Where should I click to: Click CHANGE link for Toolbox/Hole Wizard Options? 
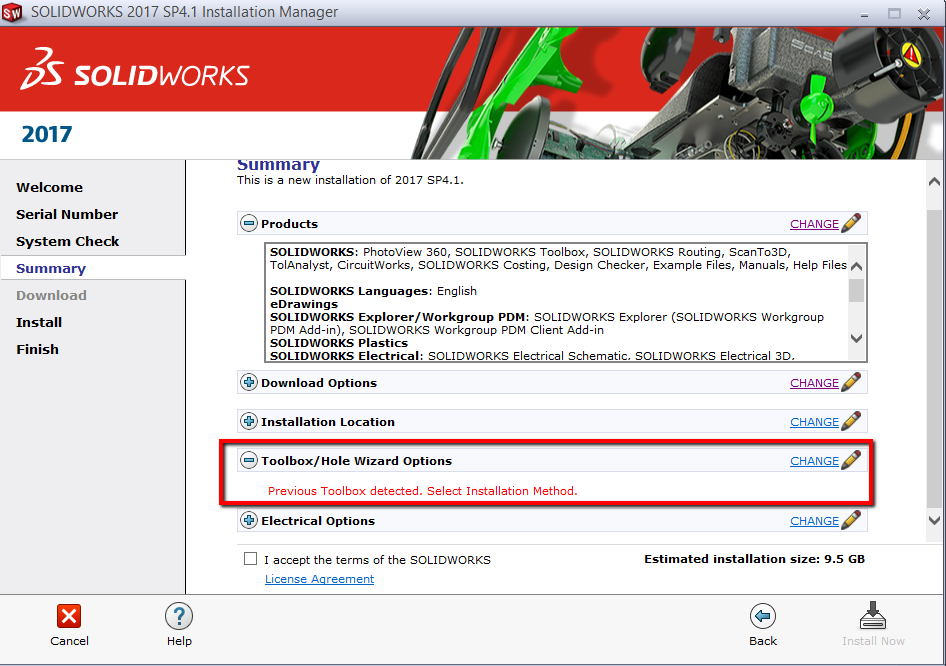[x=814, y=461]
